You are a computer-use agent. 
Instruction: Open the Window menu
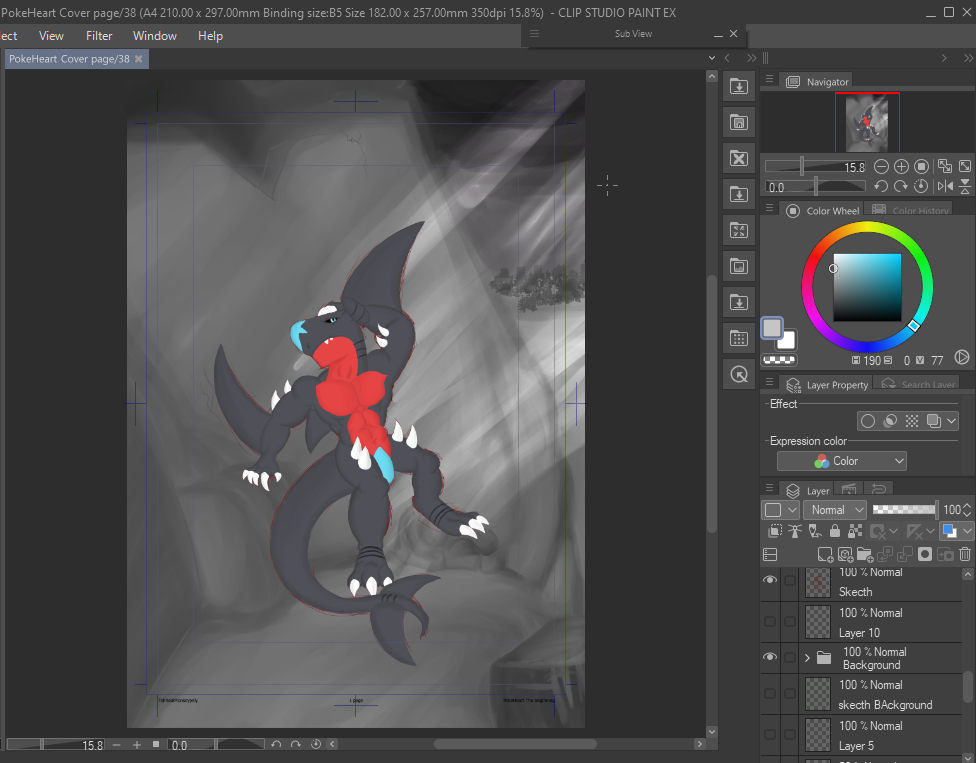click(x=155, y=35)
